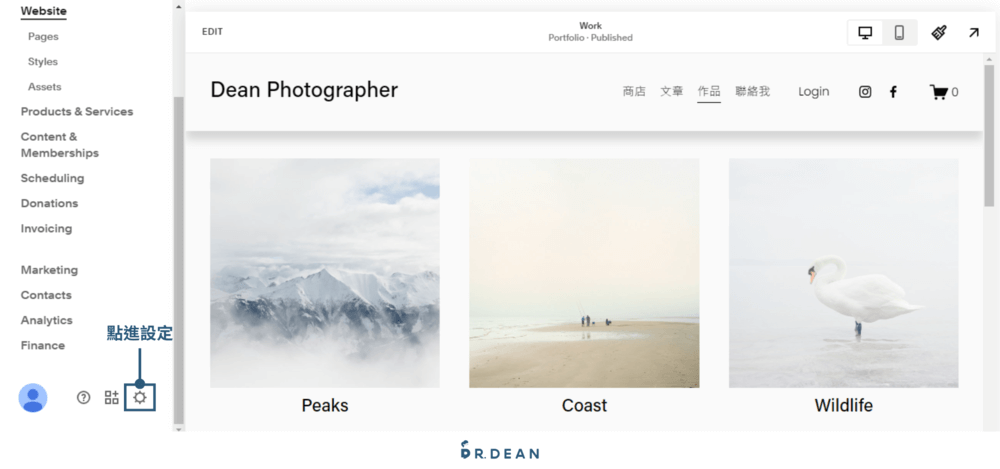The height and width of the screenshot is (469, 1000).
Task: Open the Styles menu item
Action: tap(43, 62)
